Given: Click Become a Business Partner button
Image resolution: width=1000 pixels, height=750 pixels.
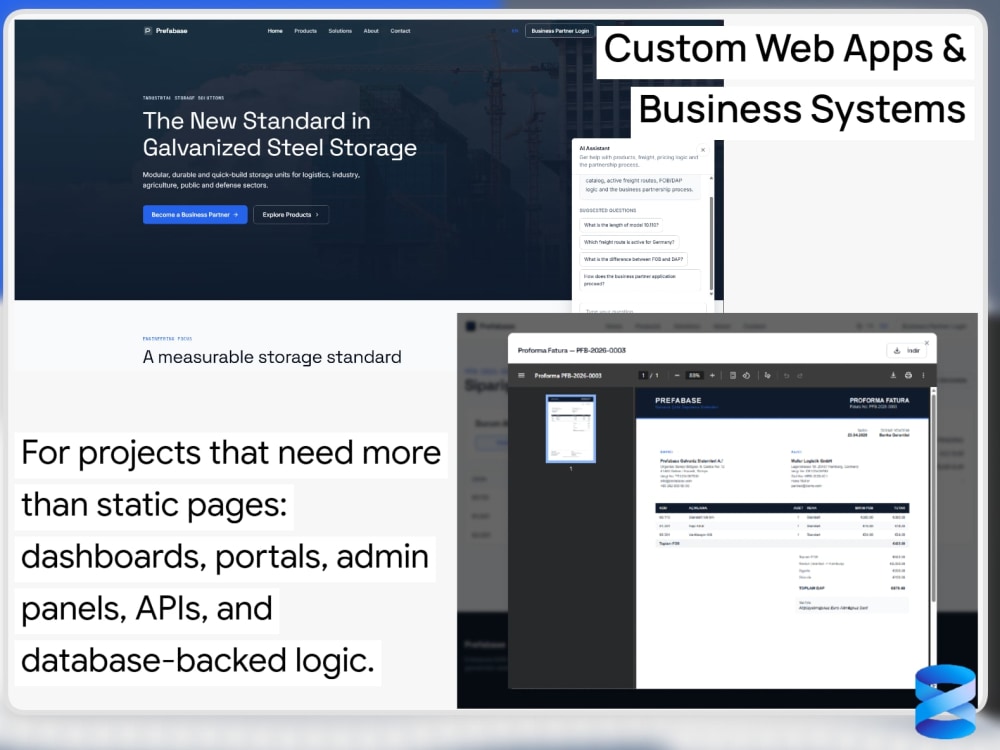Looking at the screenshot, I should pos(195,215).
